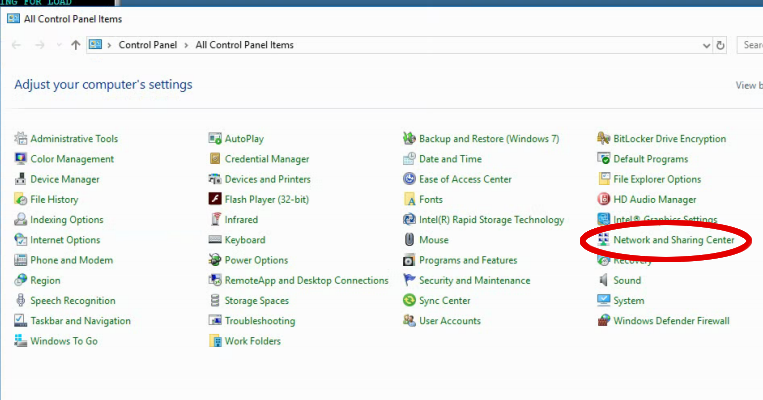Screen dimensions: 763x400
Task: Click the Troubleshooting link
Action: tap(260, 321)
